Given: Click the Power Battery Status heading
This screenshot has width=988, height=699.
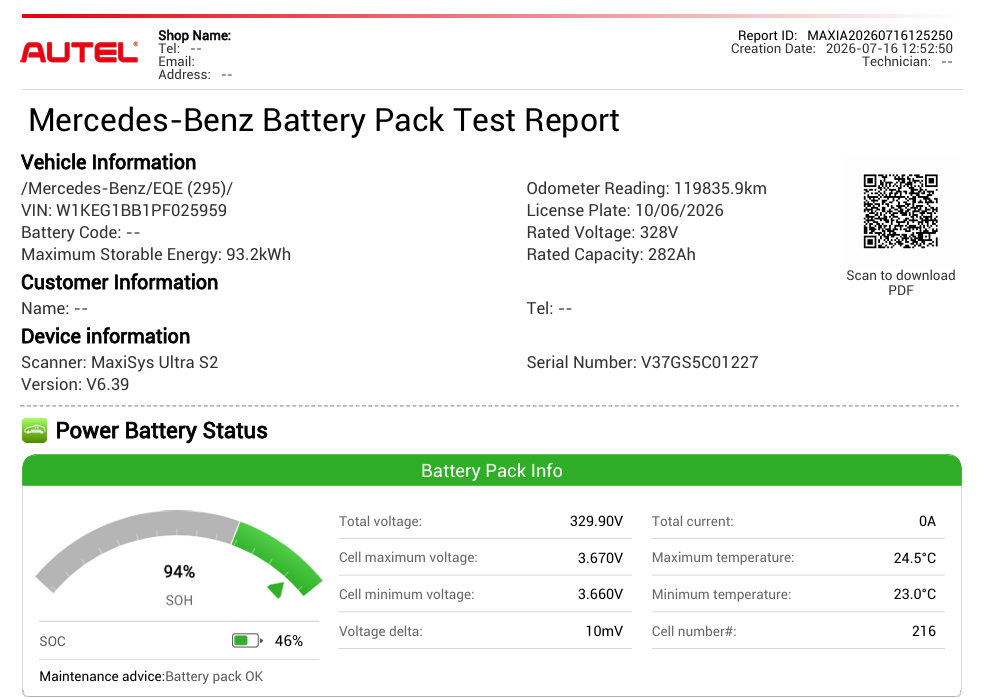Looking at the screenshot, I should pos(161,430).
